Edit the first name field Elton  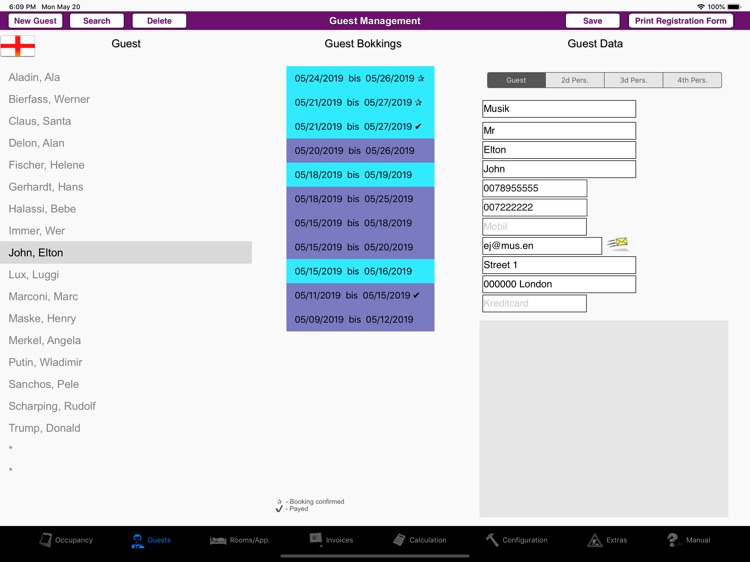(x=559, y=150)
